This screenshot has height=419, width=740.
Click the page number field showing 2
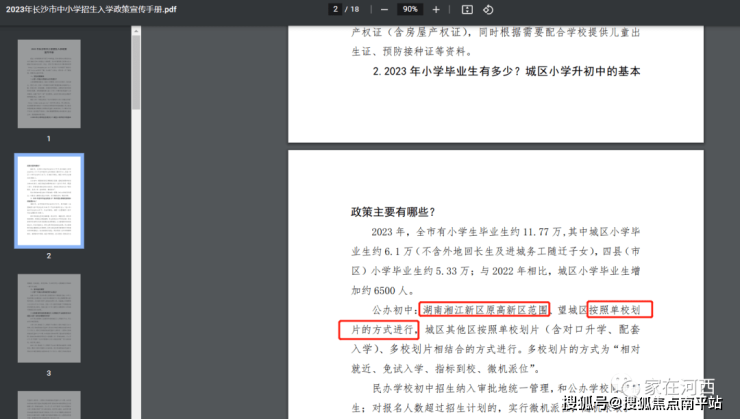(x=335, y=9)
